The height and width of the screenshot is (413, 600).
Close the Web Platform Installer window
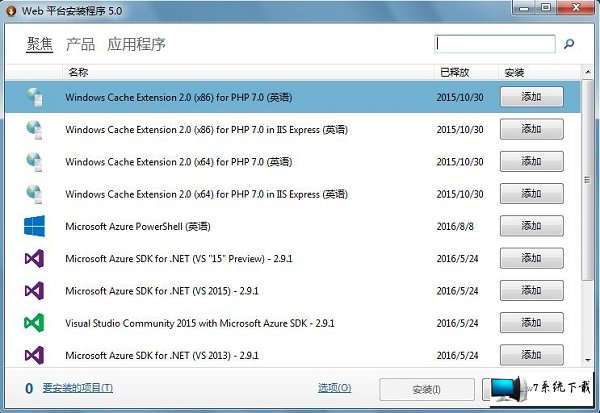pos(576,8)
